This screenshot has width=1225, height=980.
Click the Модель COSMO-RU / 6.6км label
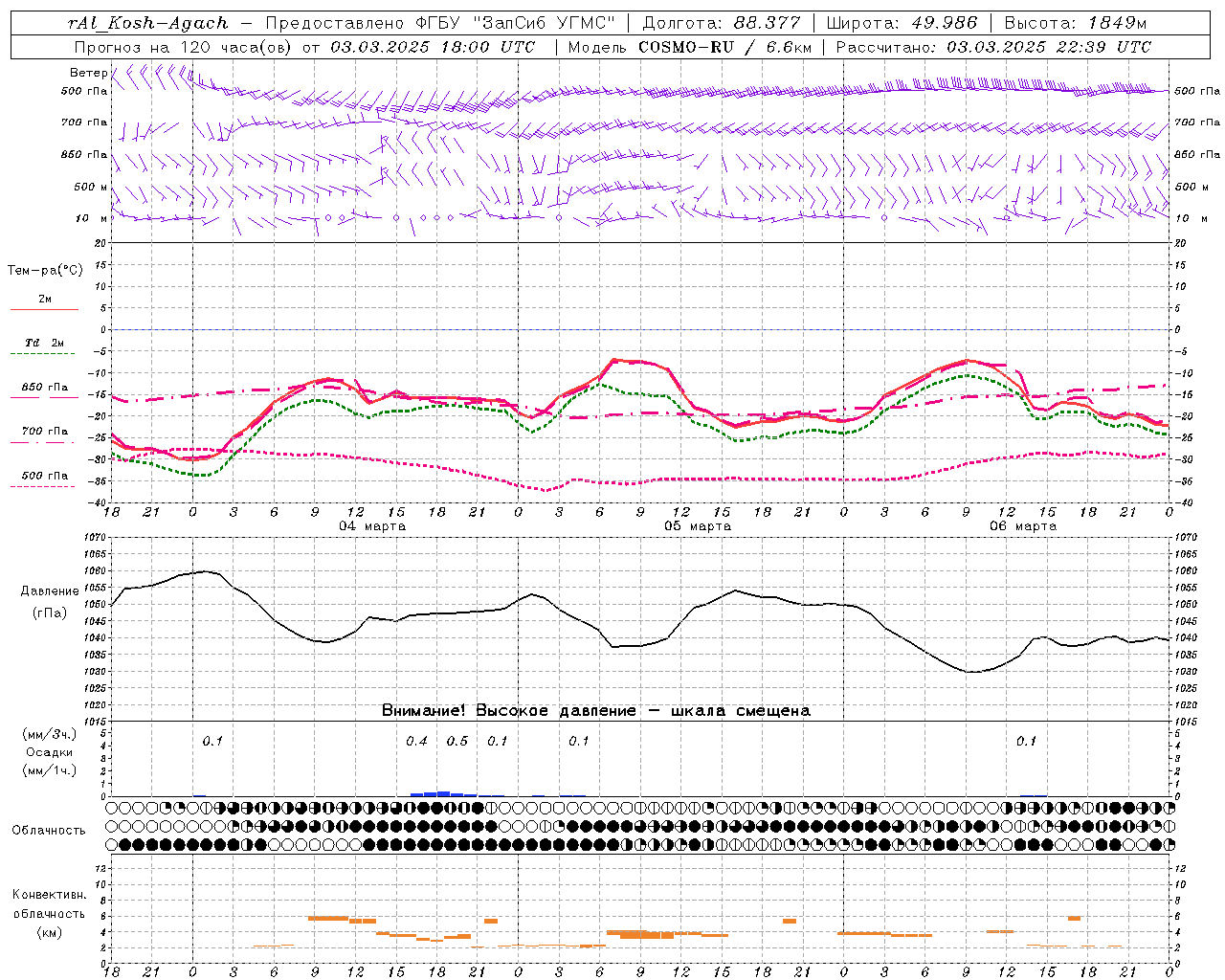(x=690, y=47)
